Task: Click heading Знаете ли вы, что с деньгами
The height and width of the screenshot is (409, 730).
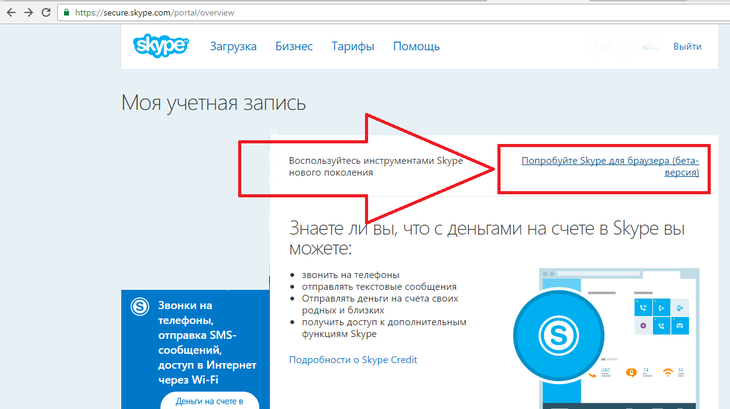Action: click(487, 238)
